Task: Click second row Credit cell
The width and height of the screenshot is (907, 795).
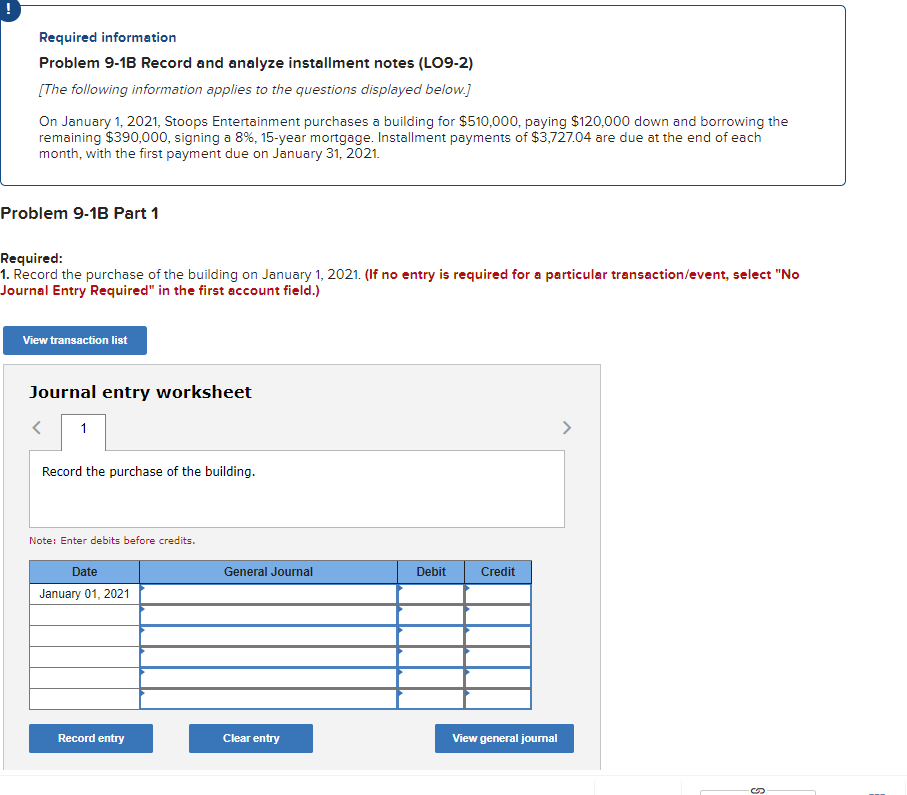Action: point(498,615)
